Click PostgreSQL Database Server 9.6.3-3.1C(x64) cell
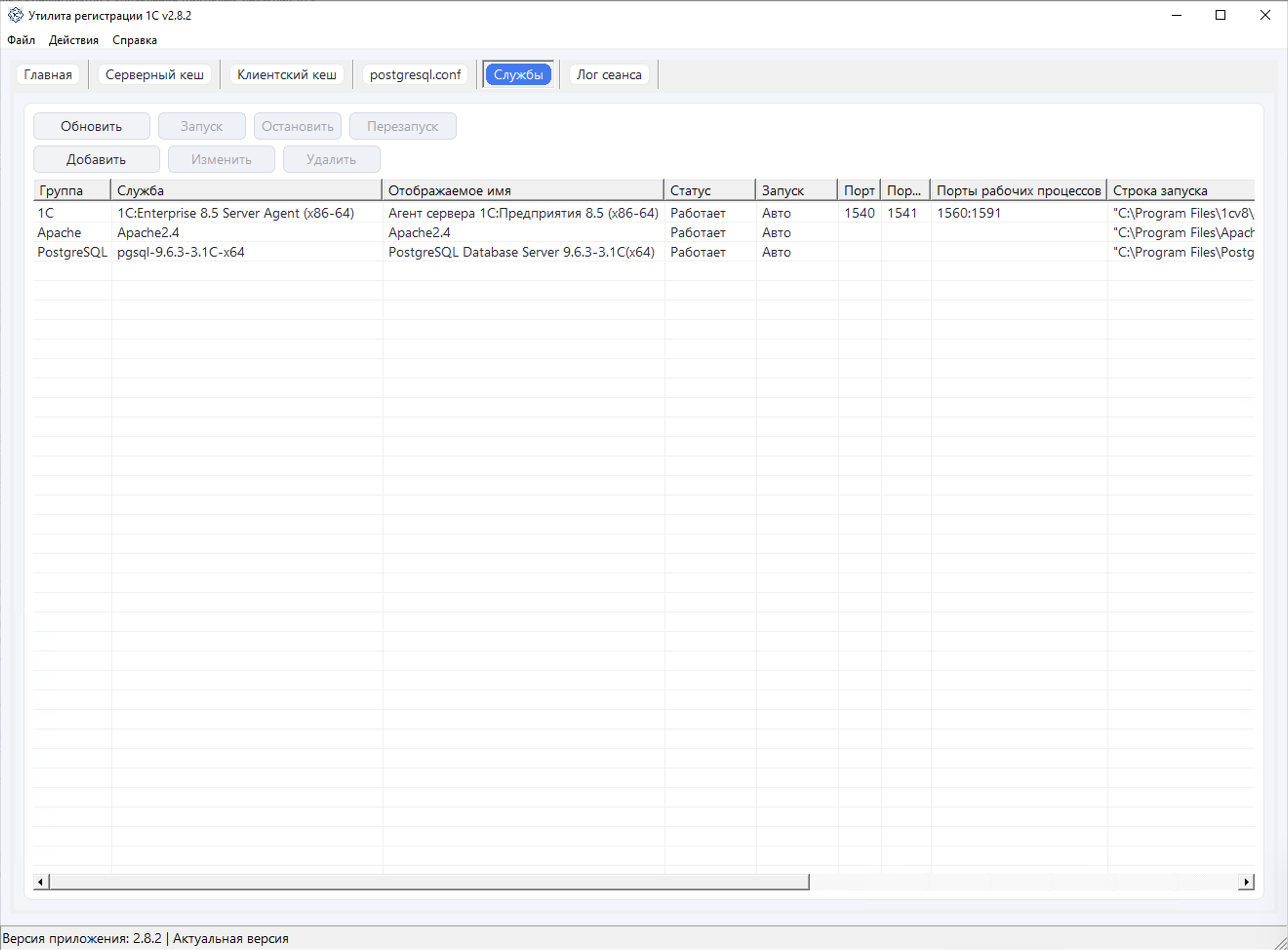 [523, 252]
